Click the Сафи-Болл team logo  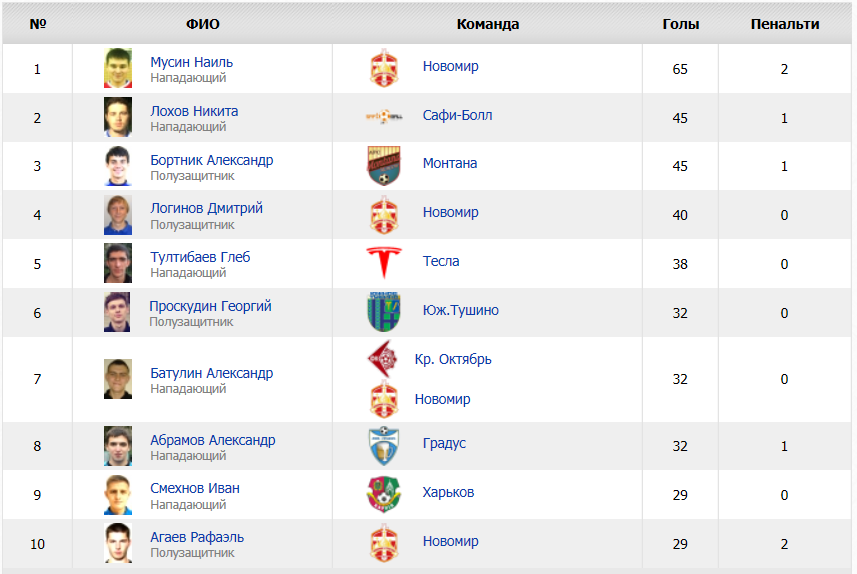(x=384, y=116)
